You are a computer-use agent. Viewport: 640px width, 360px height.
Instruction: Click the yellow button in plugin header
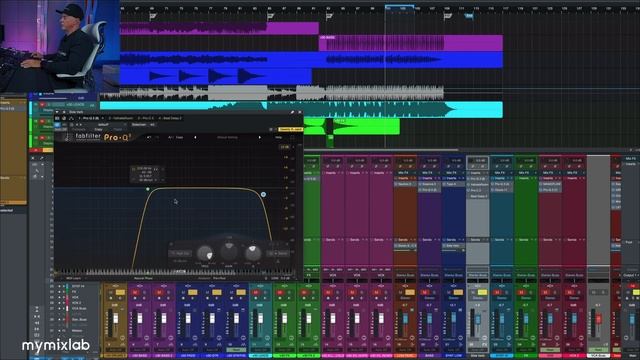[x=291, y=129]
